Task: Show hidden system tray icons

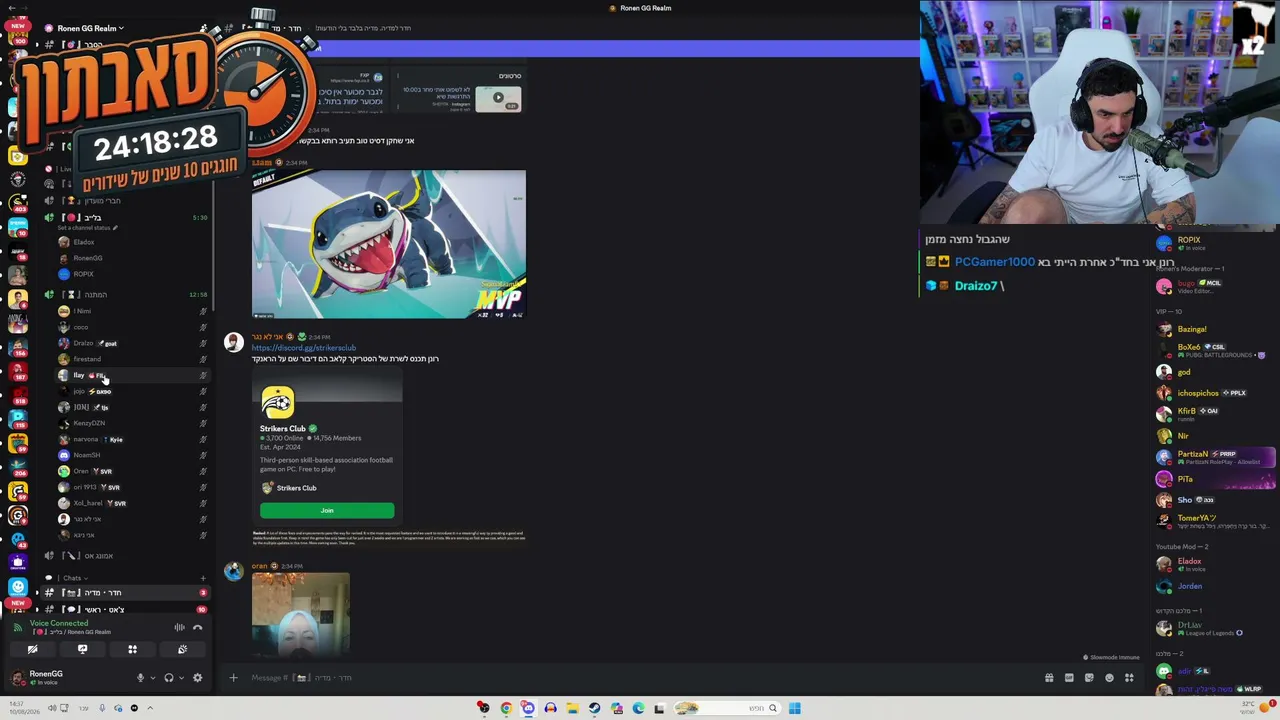Action: pos(150,708)
